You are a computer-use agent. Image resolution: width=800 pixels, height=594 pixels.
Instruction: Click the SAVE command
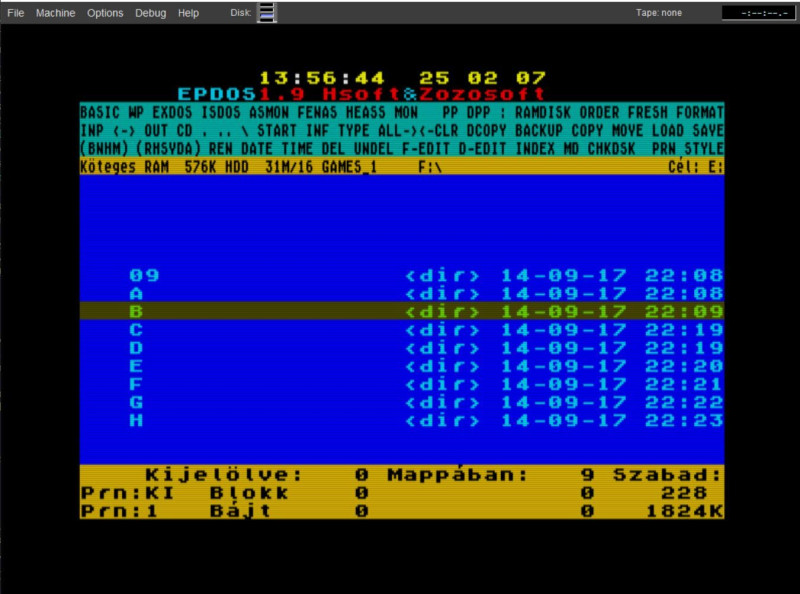[x=708, y=131]
